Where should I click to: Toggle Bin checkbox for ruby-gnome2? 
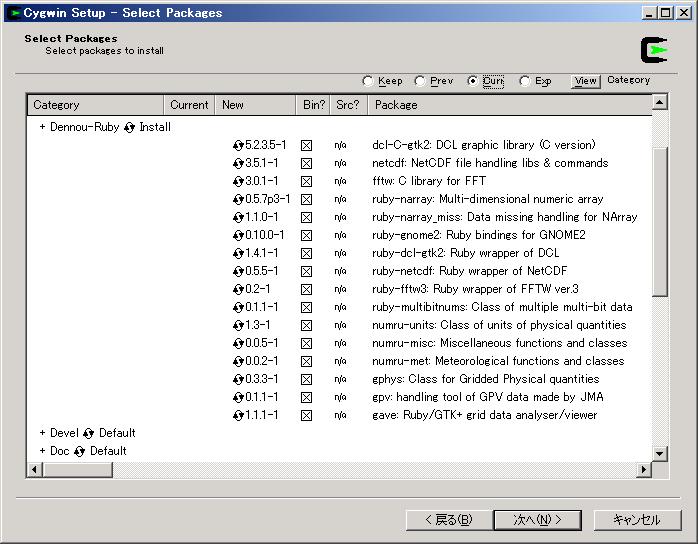(306, 235)
